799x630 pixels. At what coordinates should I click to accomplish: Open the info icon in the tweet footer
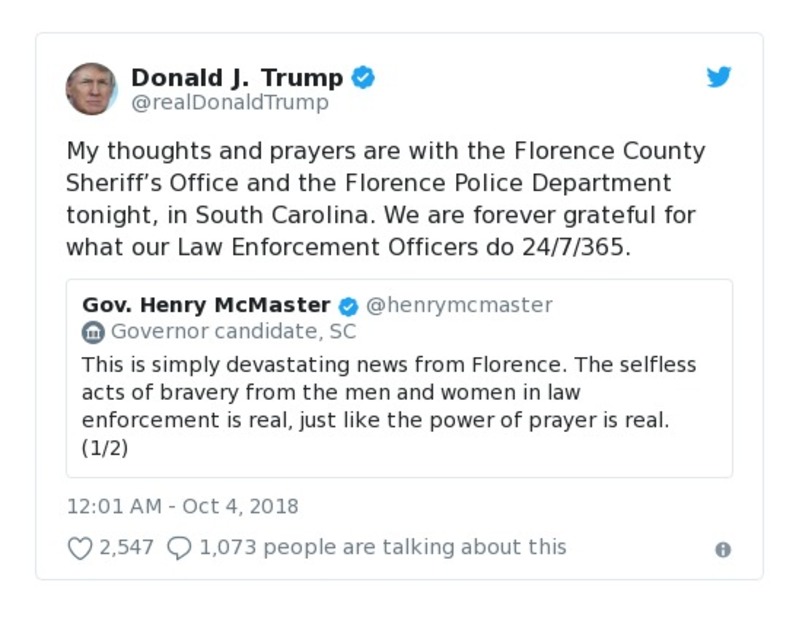coord(723,550)
